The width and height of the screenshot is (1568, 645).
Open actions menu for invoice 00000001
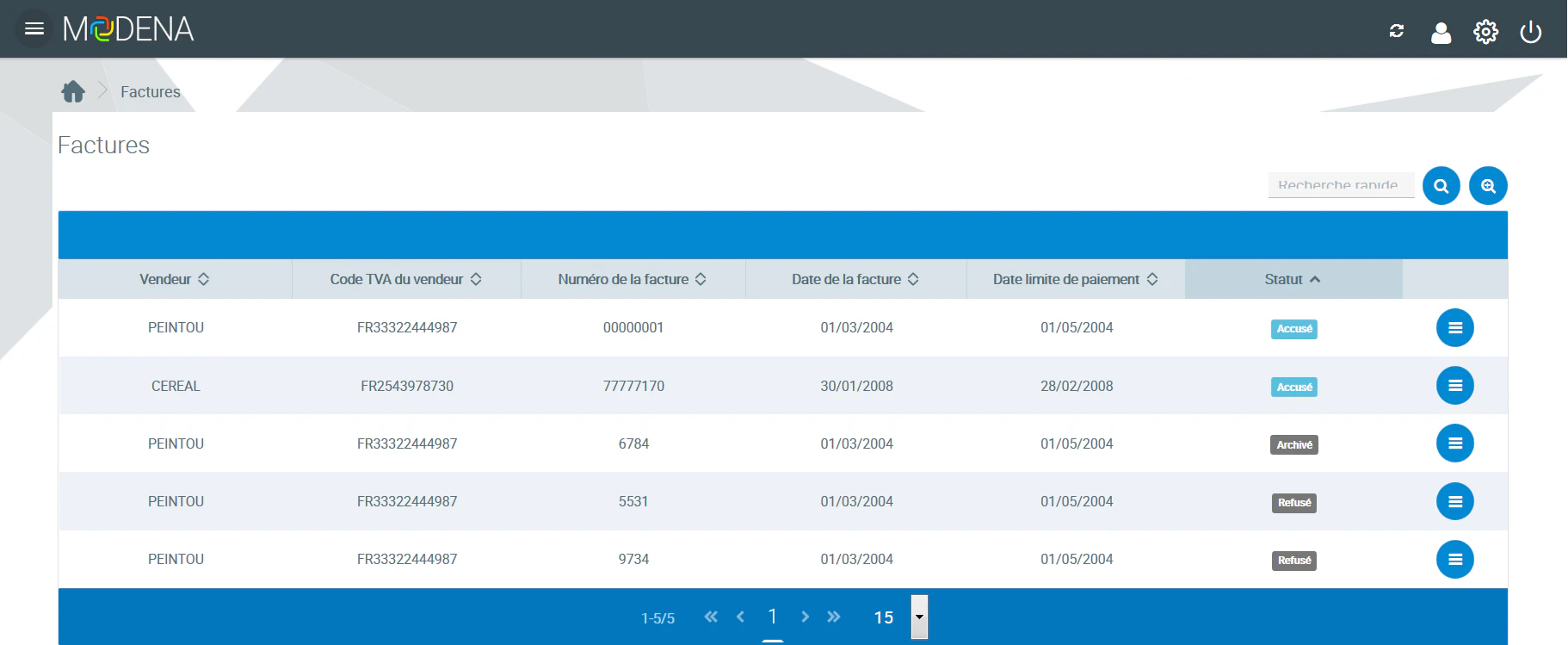pyautogui.click(x=1455, y=328)
